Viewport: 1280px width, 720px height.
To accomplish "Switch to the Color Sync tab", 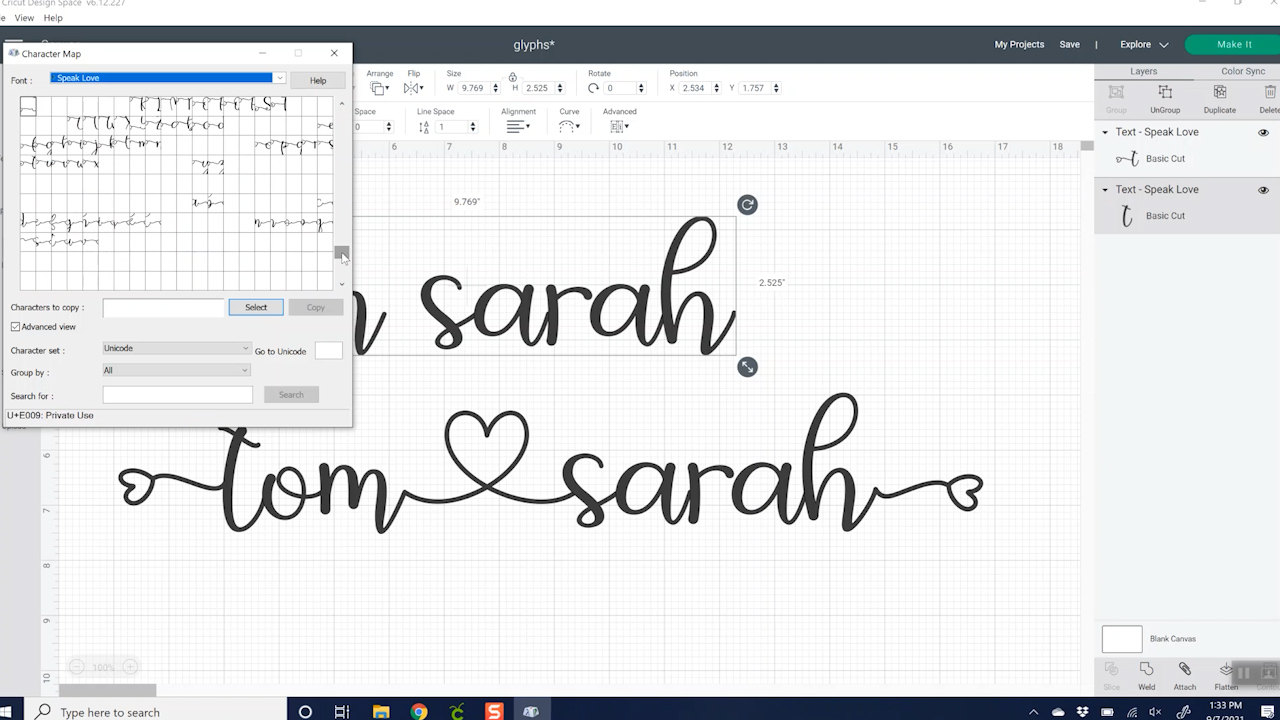I will 1243,71.
